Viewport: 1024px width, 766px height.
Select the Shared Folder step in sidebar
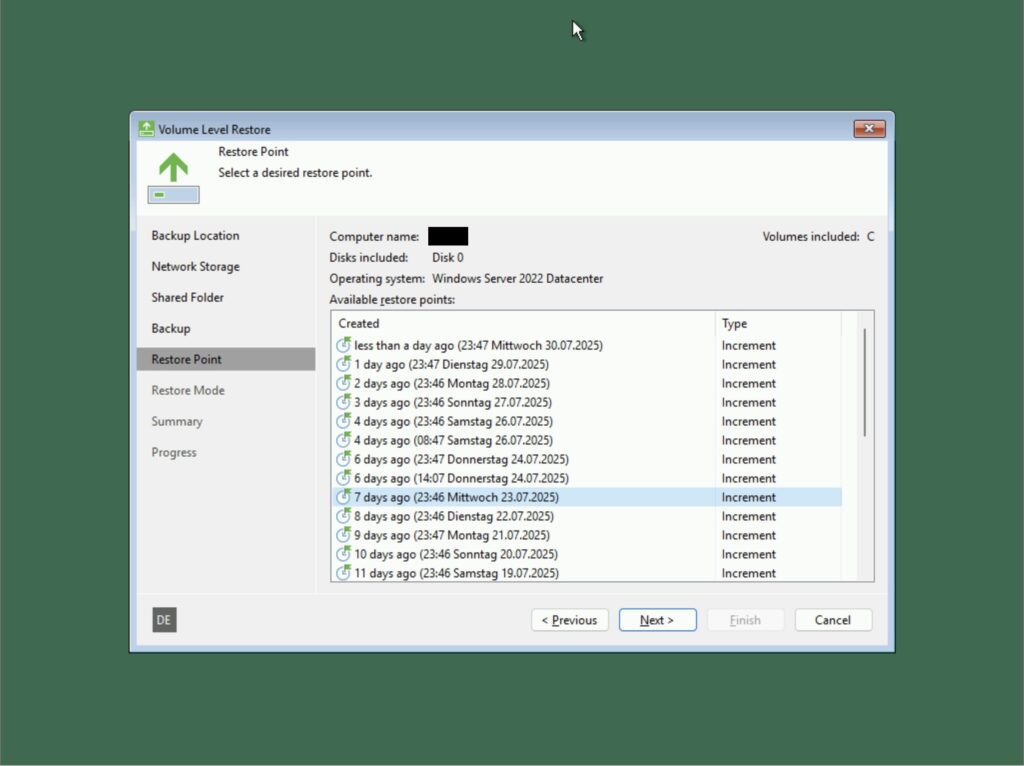point(188,297)
